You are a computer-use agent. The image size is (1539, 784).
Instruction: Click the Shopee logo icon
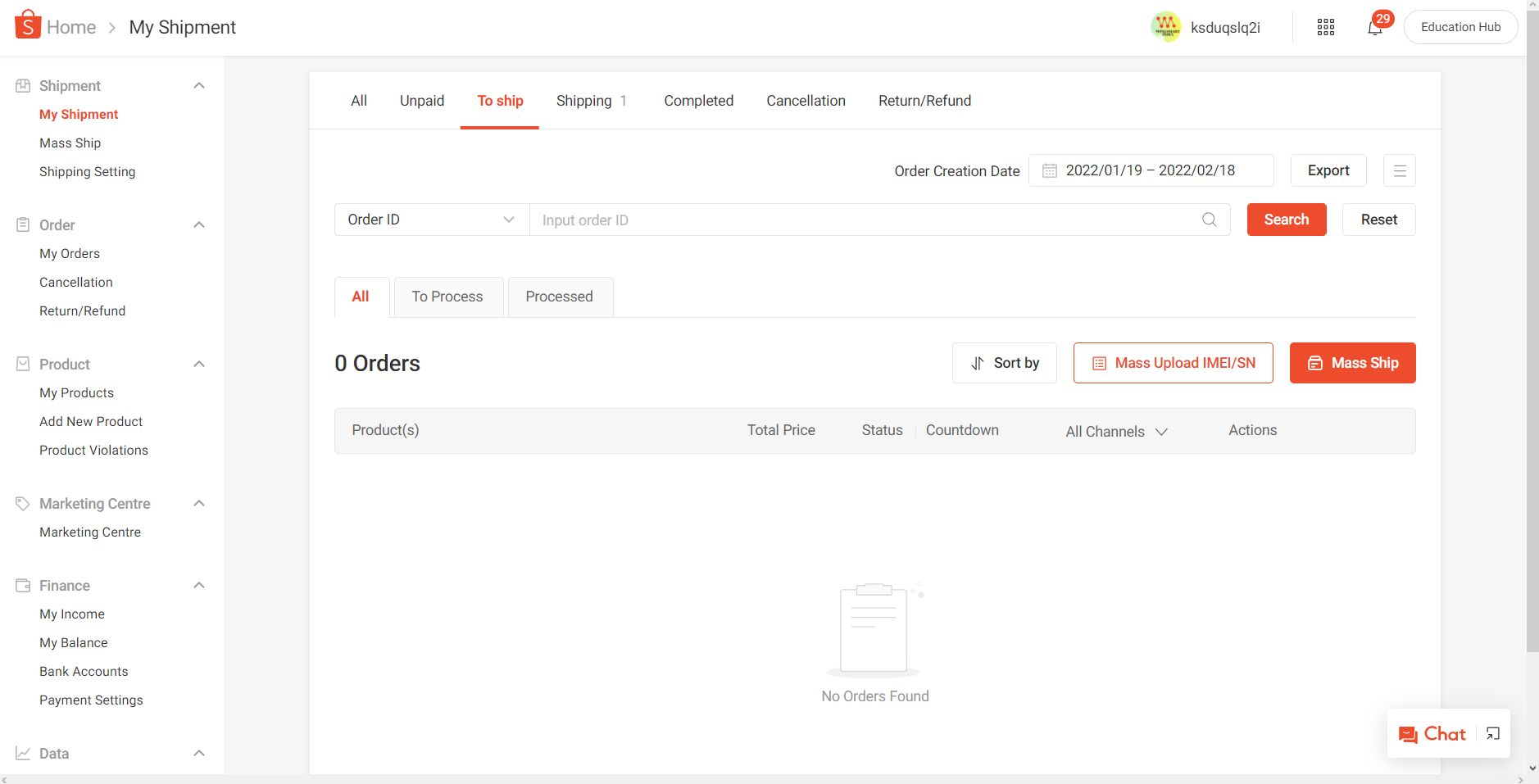point(27,24)
